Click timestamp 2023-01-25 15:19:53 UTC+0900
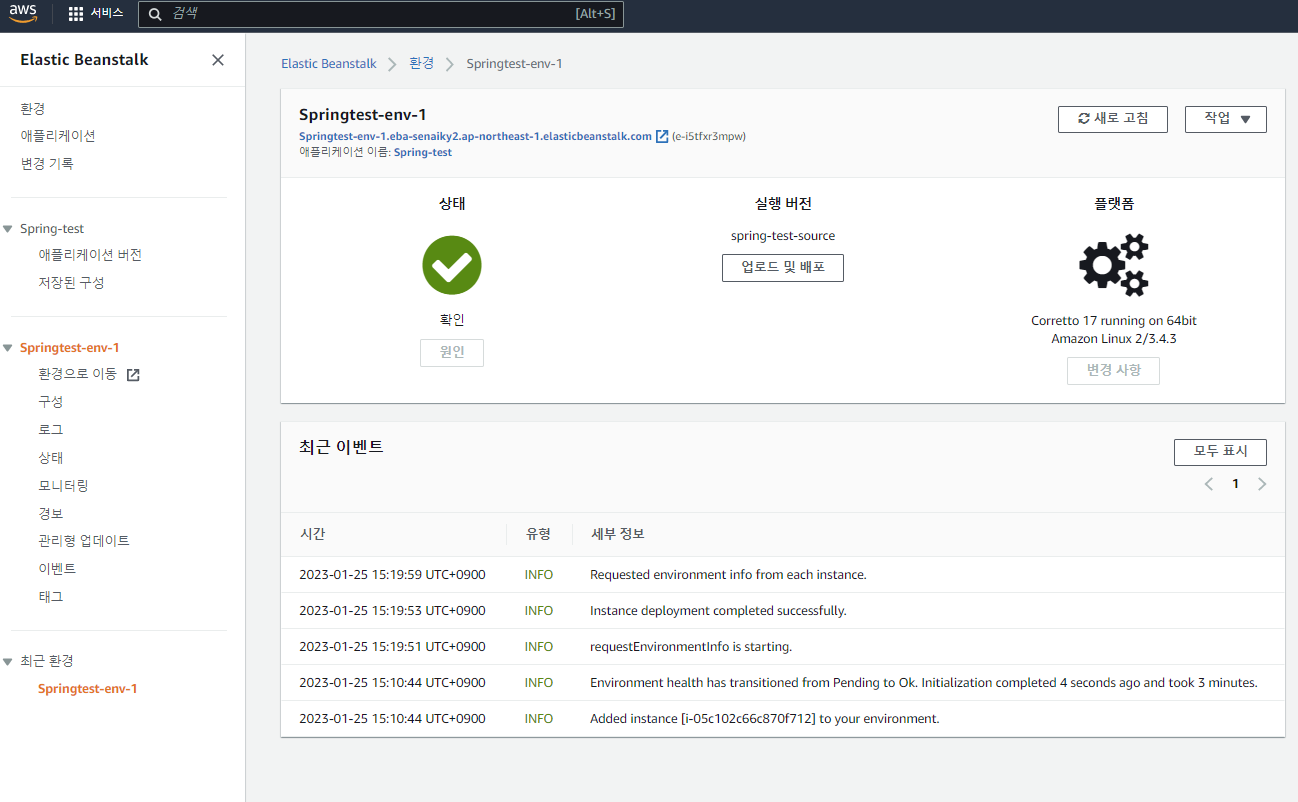This screenshot has height=802, width=1298. (392, 611)
